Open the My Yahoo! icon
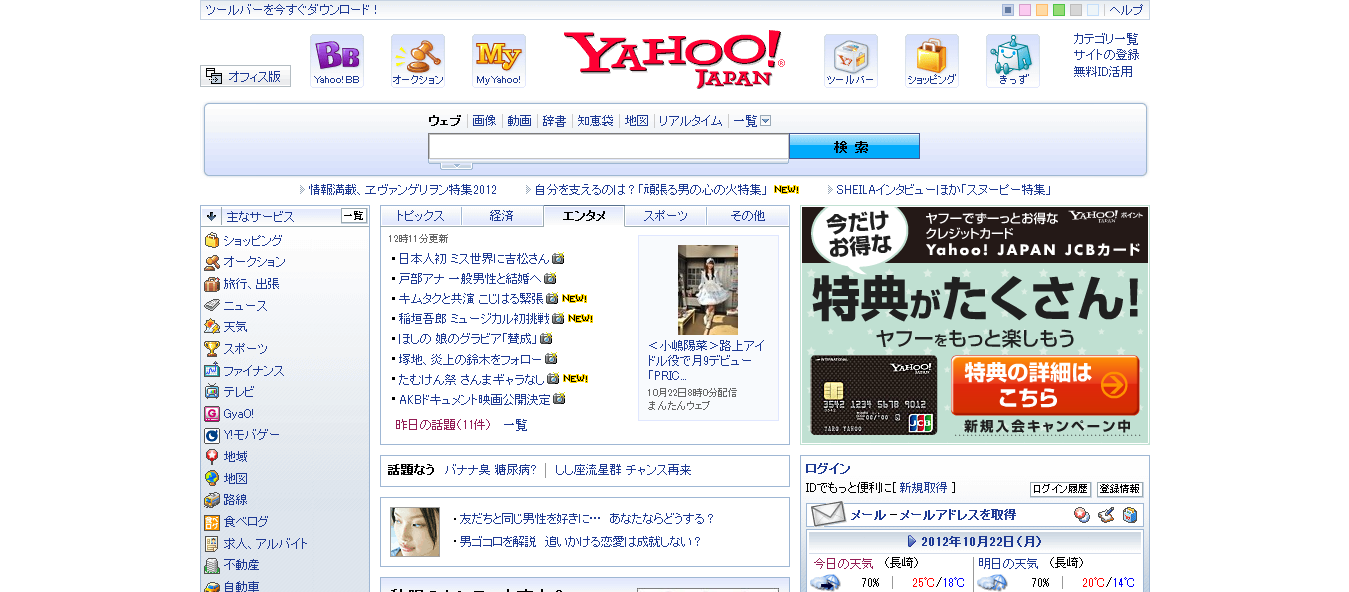The height and width of the screenshot is (592, 1349). point(499,61)
